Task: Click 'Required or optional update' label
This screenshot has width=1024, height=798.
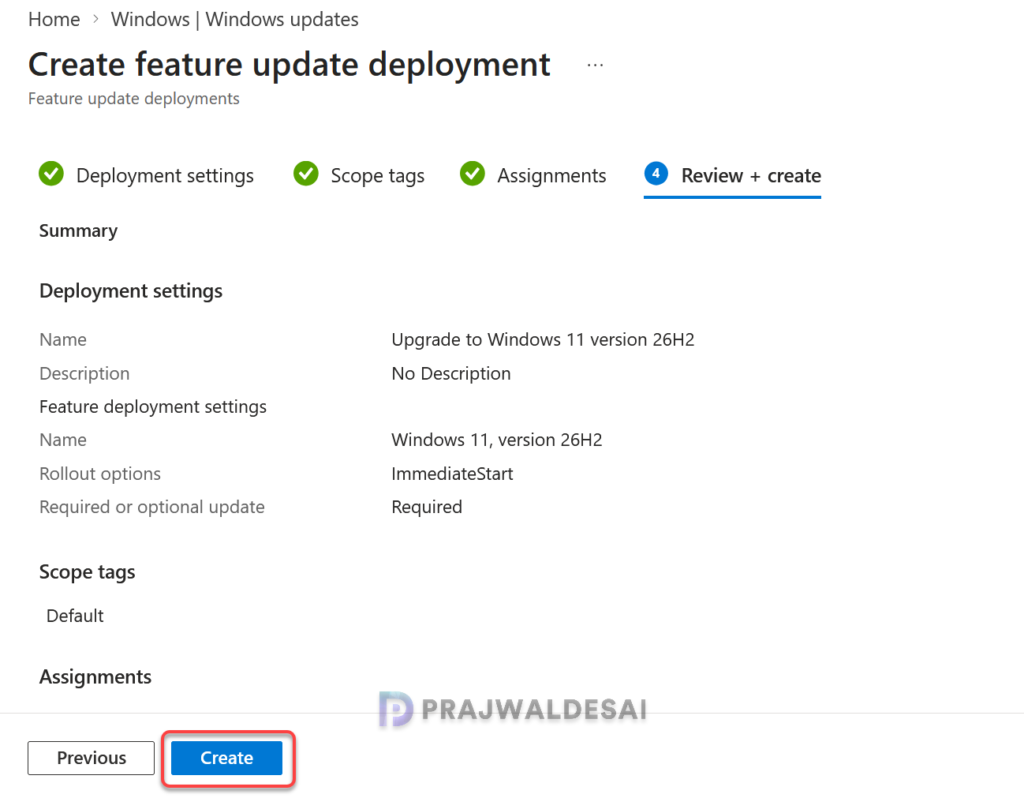Action: pyautogui.click(x=152, y=507)
